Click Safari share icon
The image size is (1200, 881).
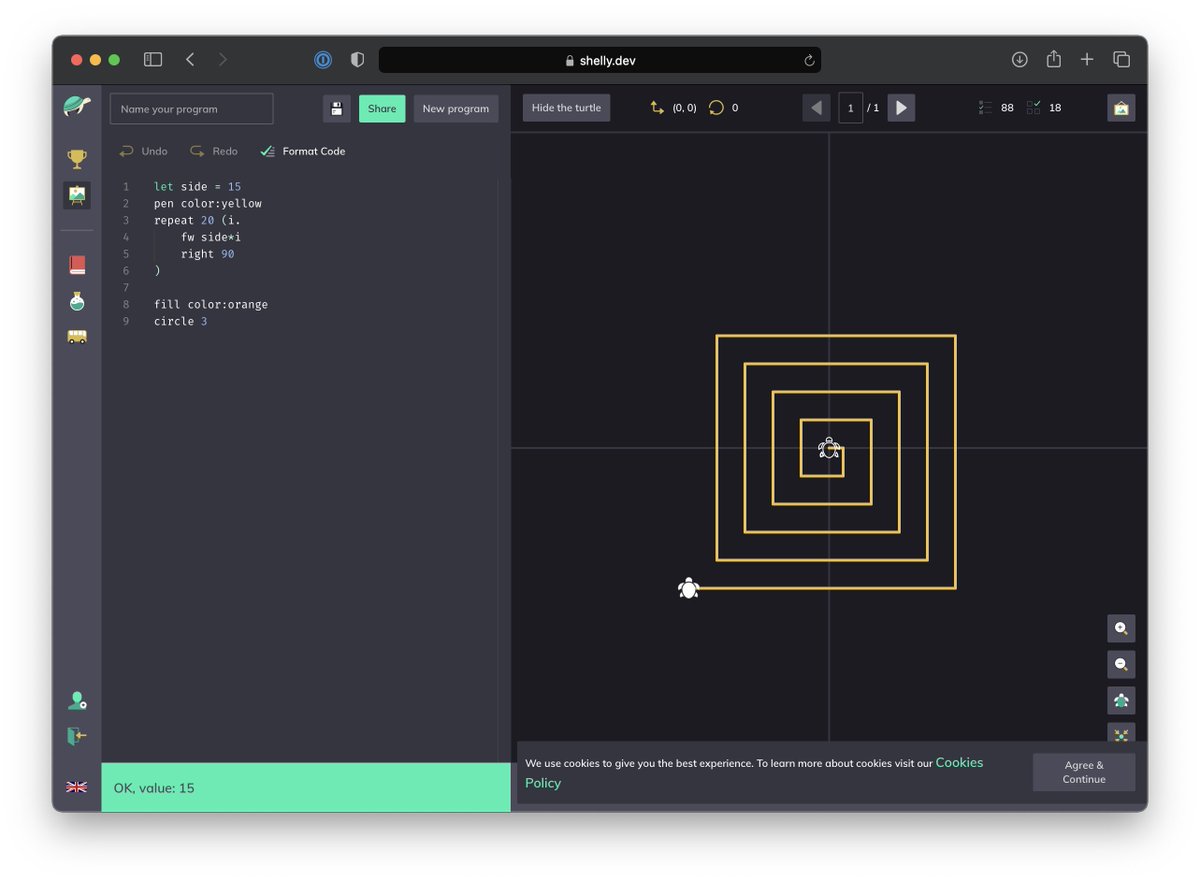1054,59
